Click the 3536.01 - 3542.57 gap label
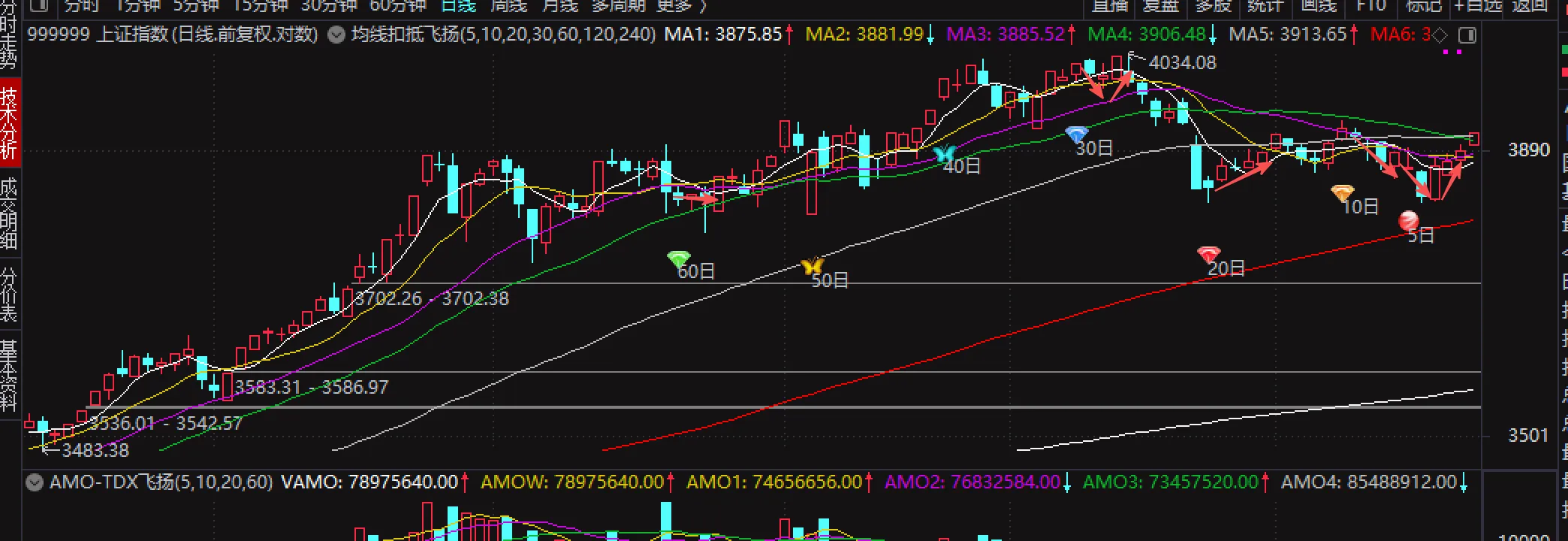The image size is (1568, 541). pyautogui.click(x=166, y=424)
